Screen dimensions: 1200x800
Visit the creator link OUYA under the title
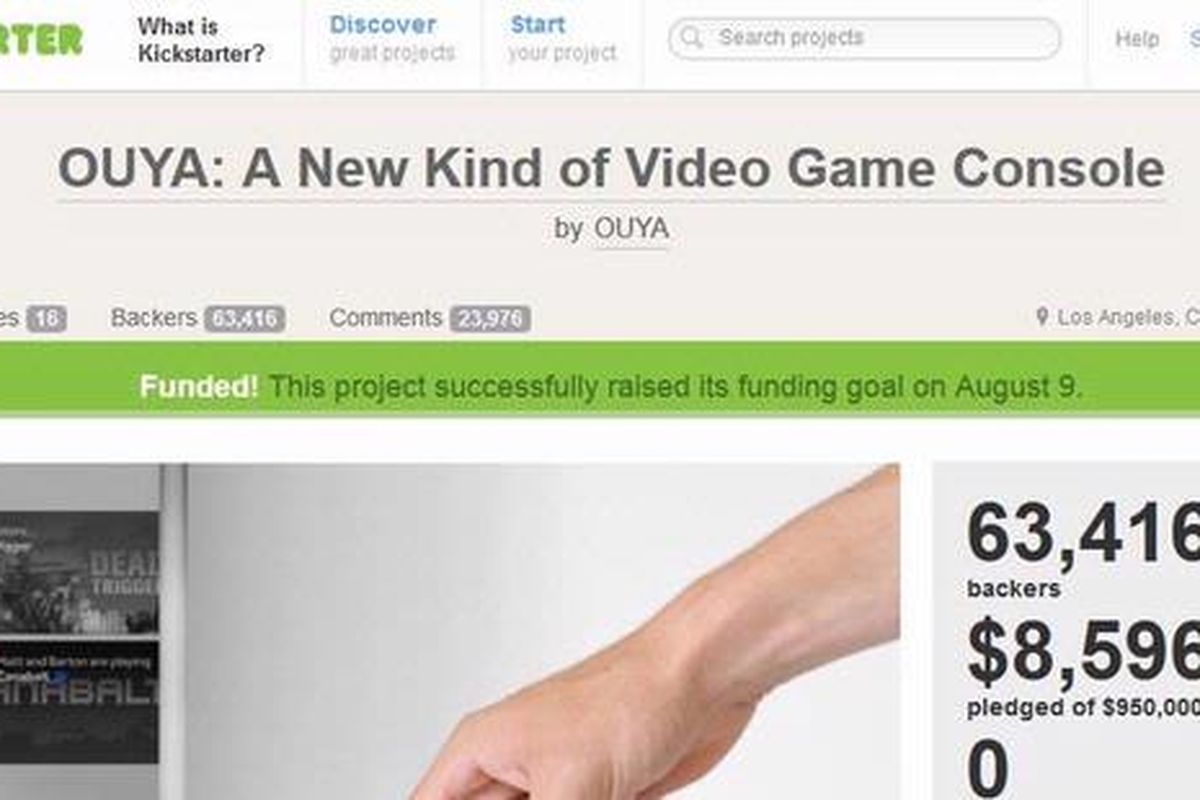click(x=631, y=229)
